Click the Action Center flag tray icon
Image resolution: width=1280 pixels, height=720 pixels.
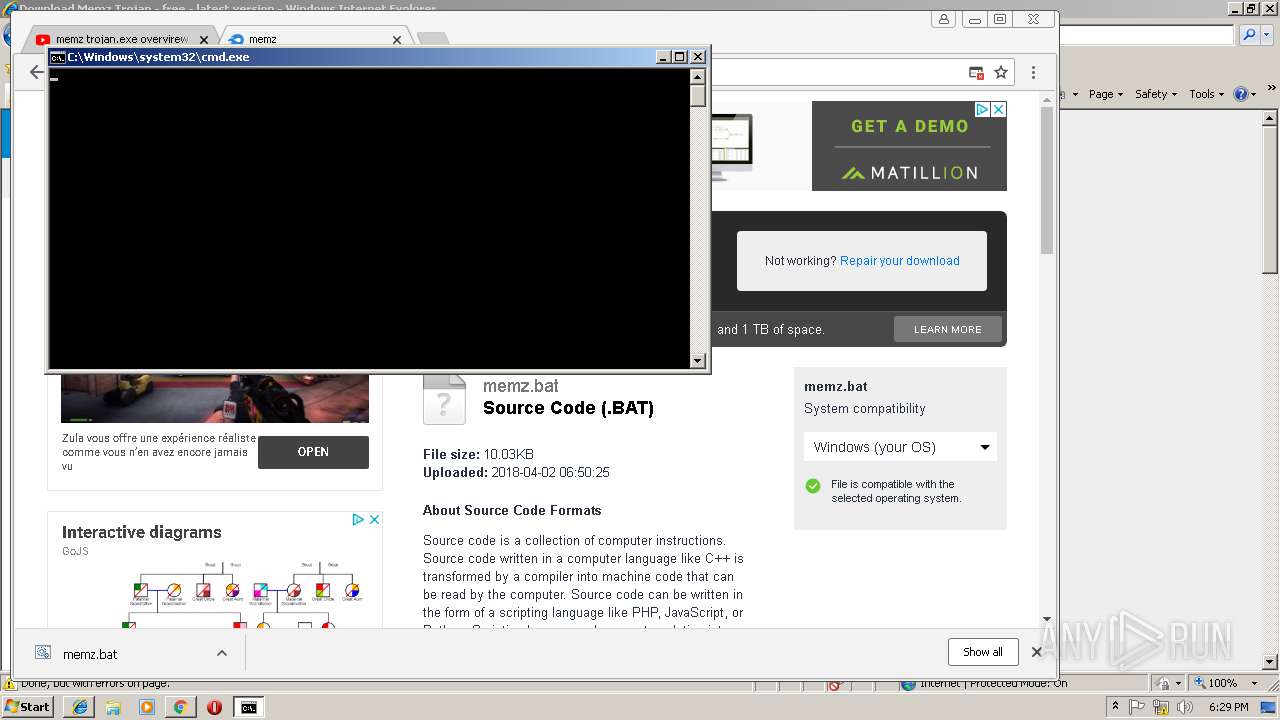coord(1138,707)
